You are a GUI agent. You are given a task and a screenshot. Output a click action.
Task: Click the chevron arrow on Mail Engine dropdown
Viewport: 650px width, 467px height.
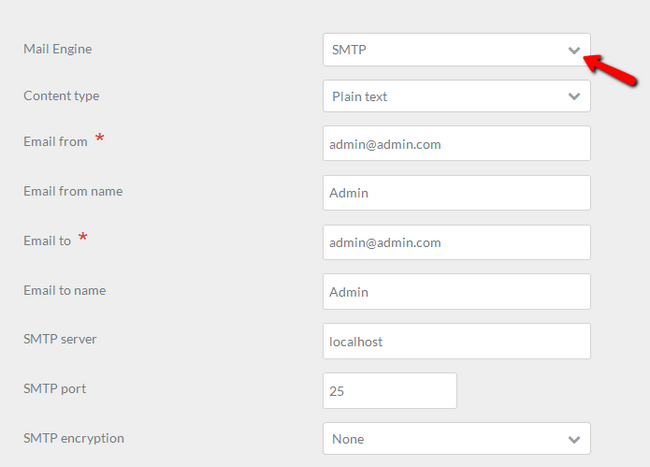click(574, 49)
